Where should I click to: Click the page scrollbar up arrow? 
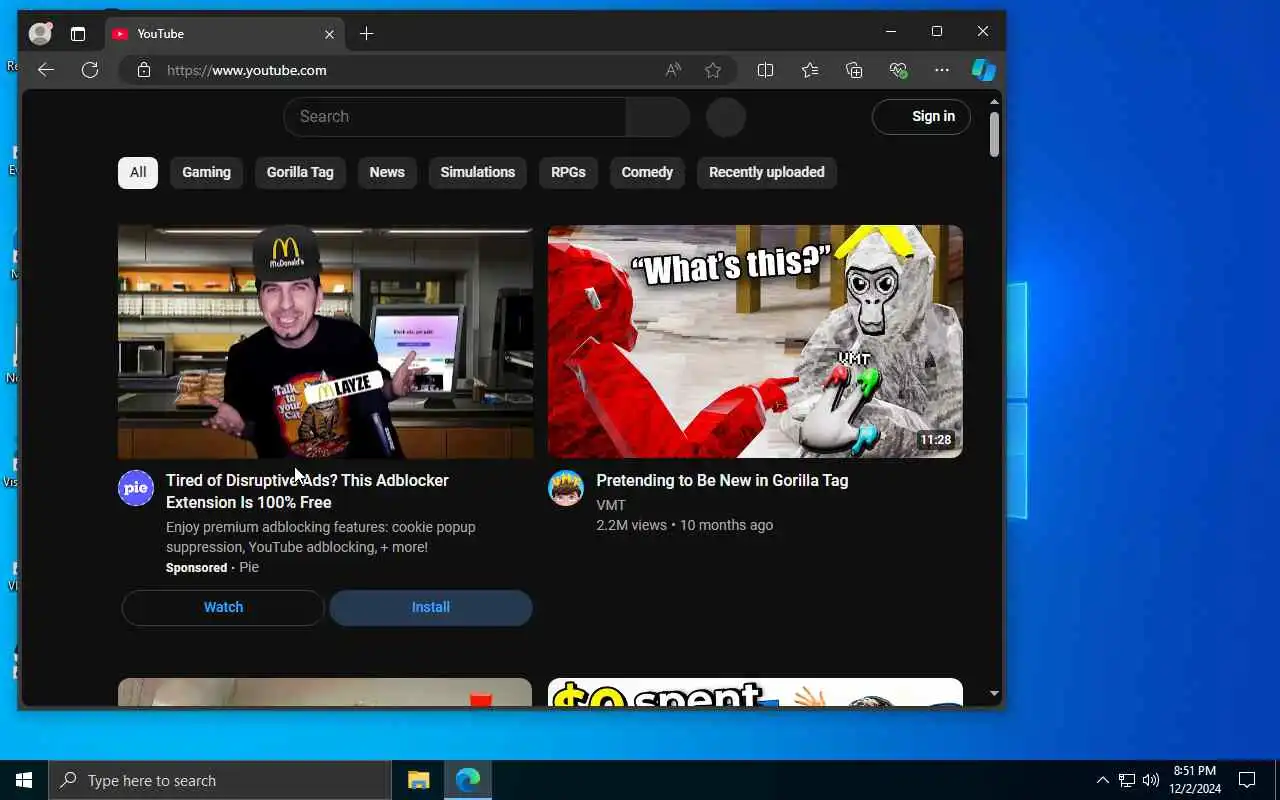[994, 102]
